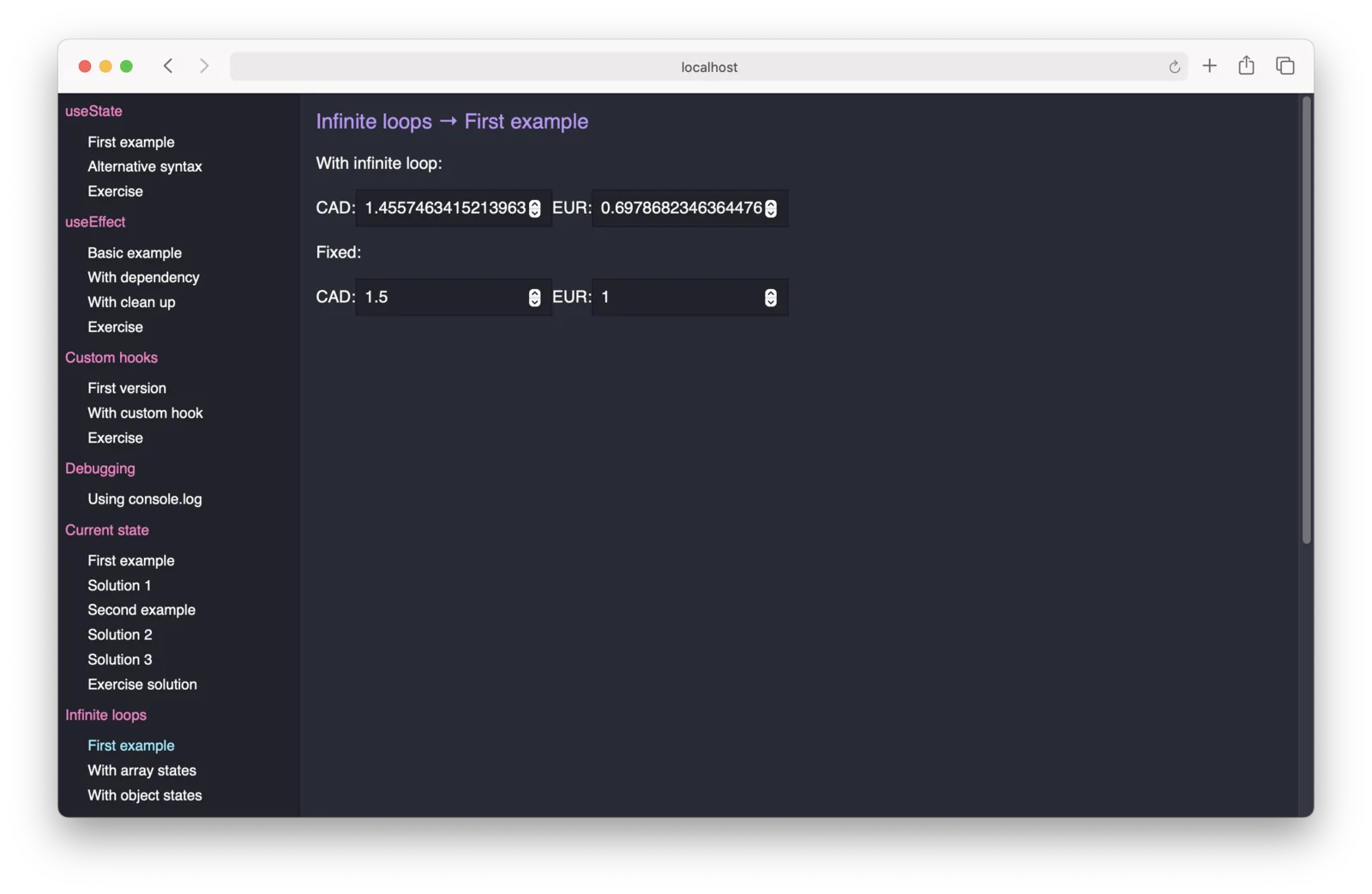Open Second example page
Viewport: 1372px width, 894px height.
141,610
